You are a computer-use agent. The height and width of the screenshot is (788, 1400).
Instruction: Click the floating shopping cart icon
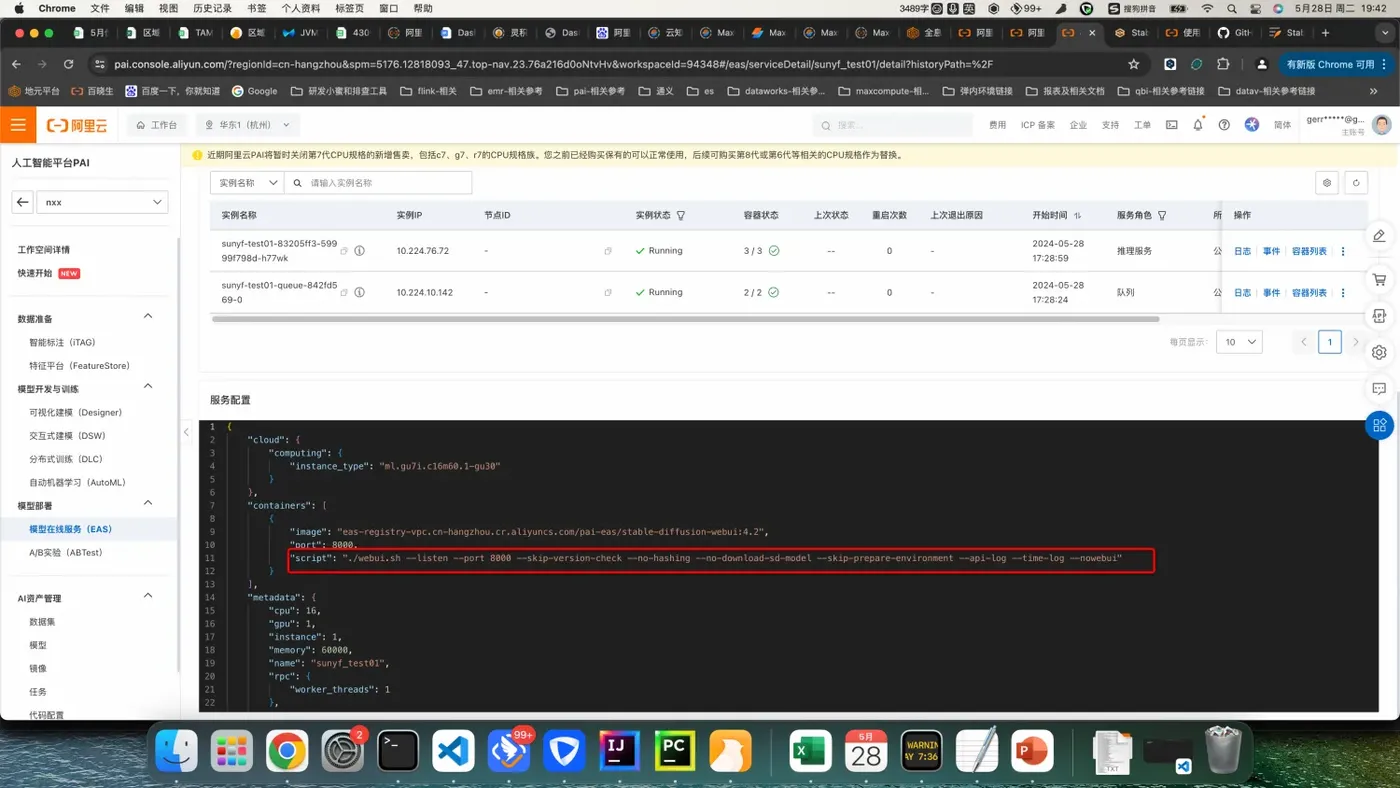click(1379, 280)
